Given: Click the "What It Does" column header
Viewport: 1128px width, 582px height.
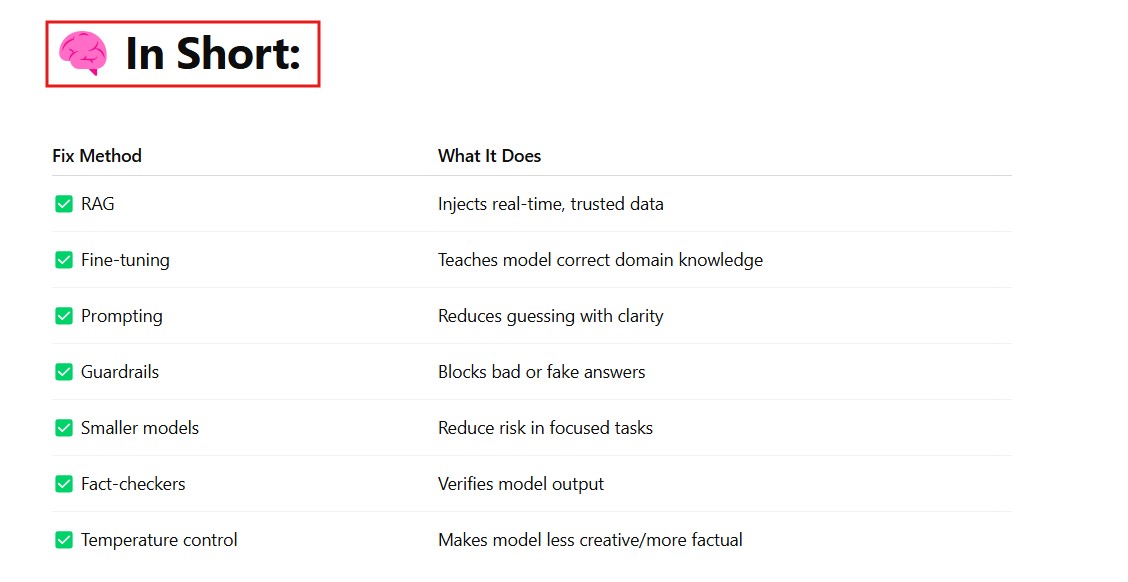Looking at the screenshot, I should click(x=489, y=156).
